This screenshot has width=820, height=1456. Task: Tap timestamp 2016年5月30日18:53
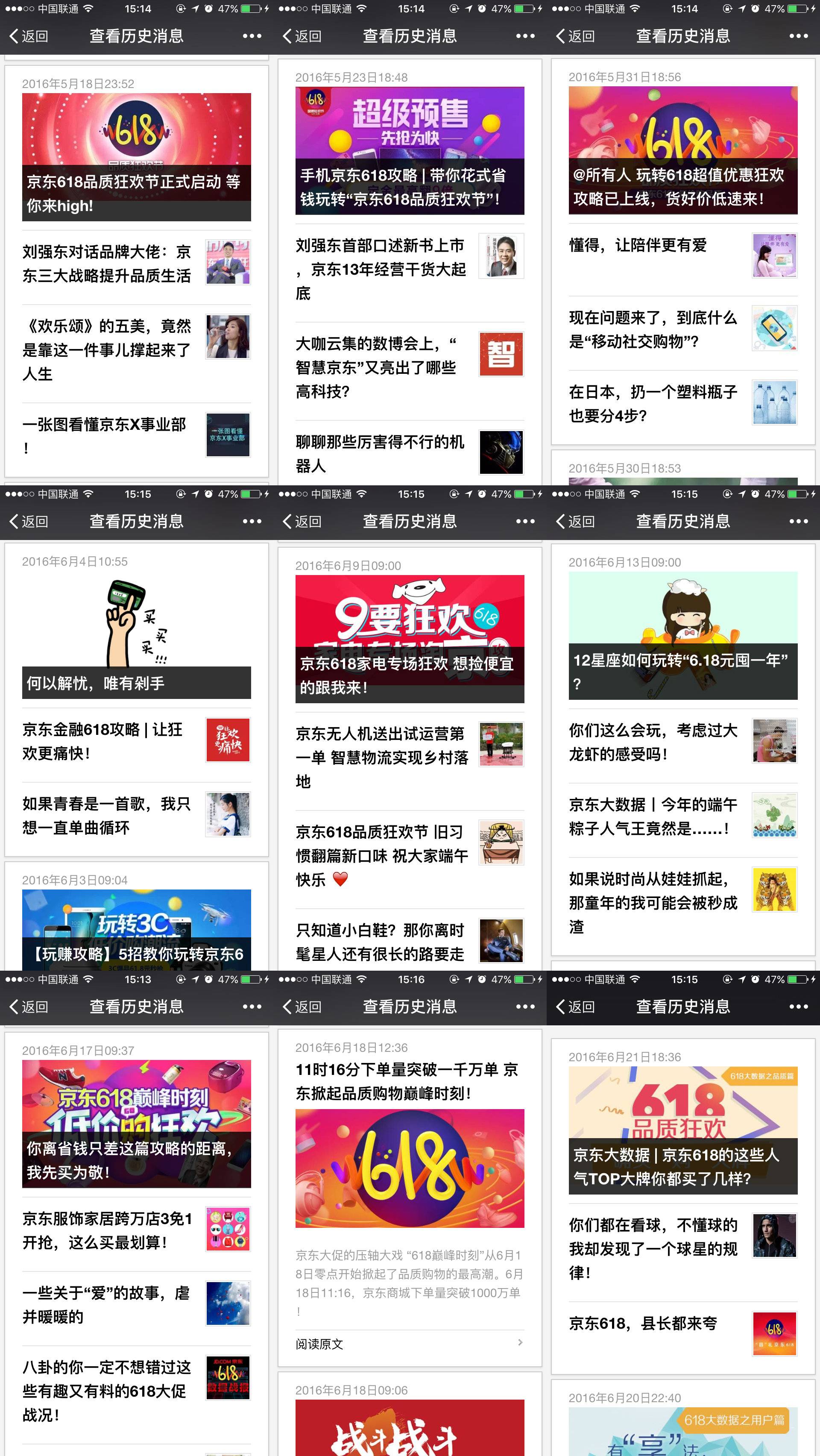(624, 468)
